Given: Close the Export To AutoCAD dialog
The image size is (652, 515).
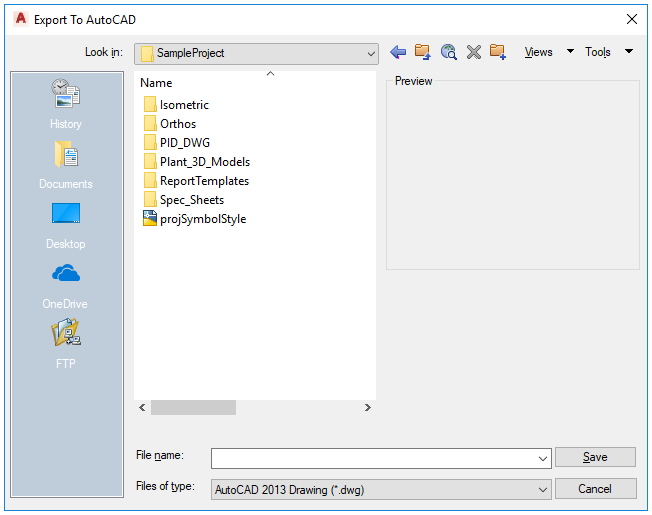Looking at the screenshot, I should click(x=632, y=19).
